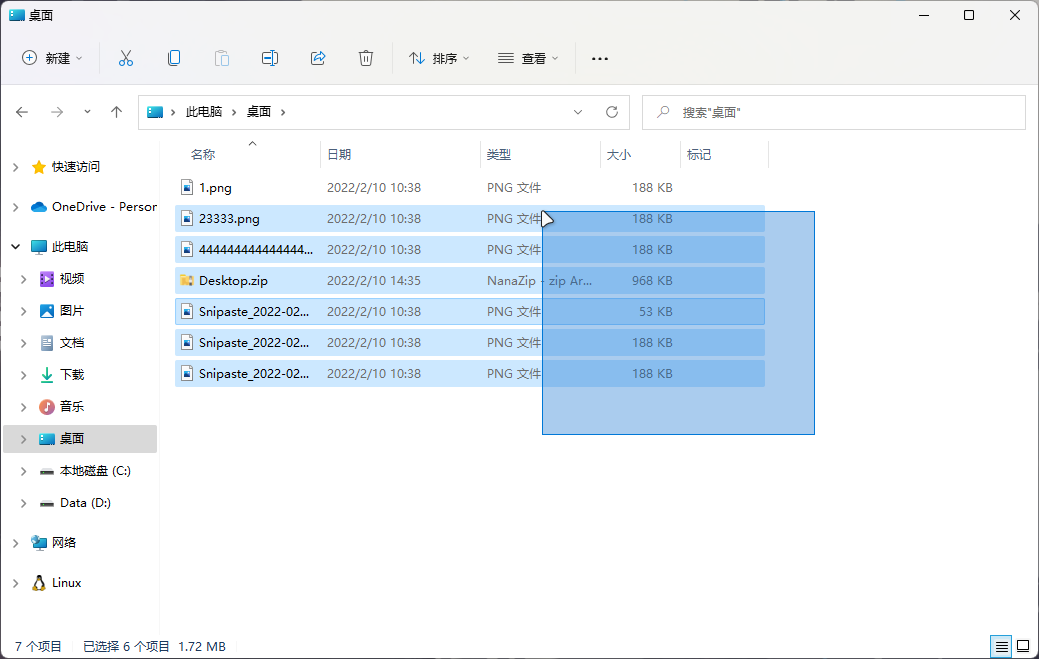Click the Paste clipboard icon

[222, 58]
